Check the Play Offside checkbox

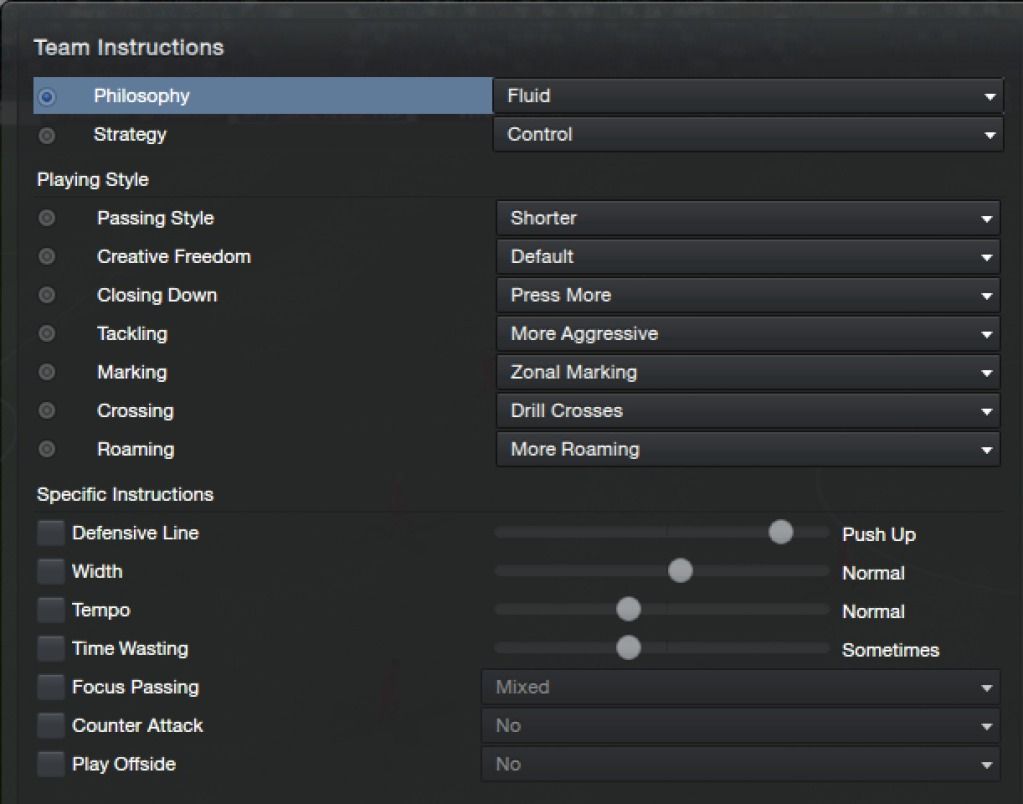pyautogui.click(x=51, y=764)
